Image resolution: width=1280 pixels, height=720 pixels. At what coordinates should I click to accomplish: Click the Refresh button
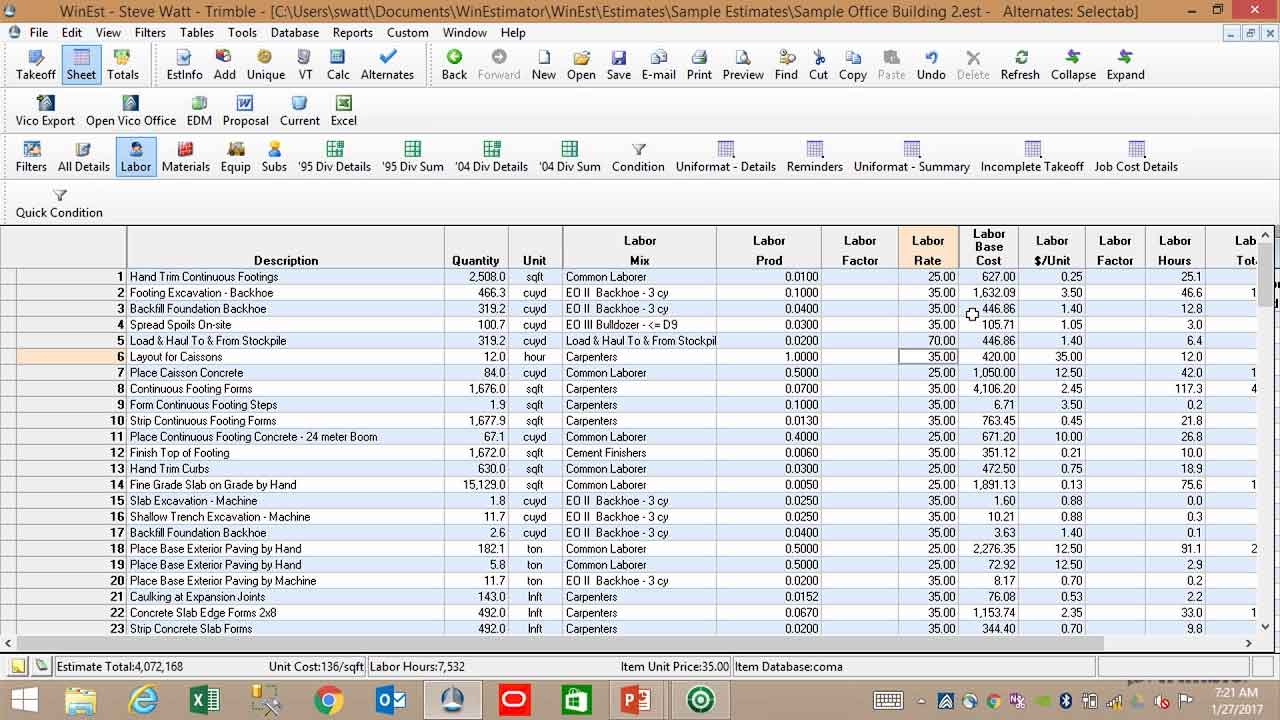pos(1020,64)
